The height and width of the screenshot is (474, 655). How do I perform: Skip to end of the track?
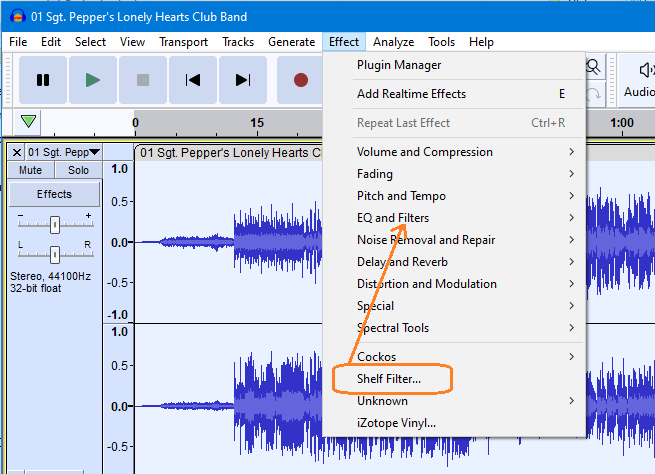pos(242,80)
